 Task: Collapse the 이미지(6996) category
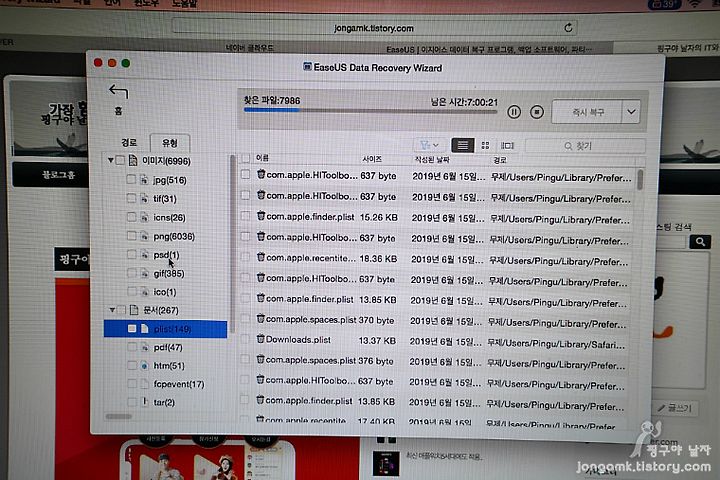point(111,160)
